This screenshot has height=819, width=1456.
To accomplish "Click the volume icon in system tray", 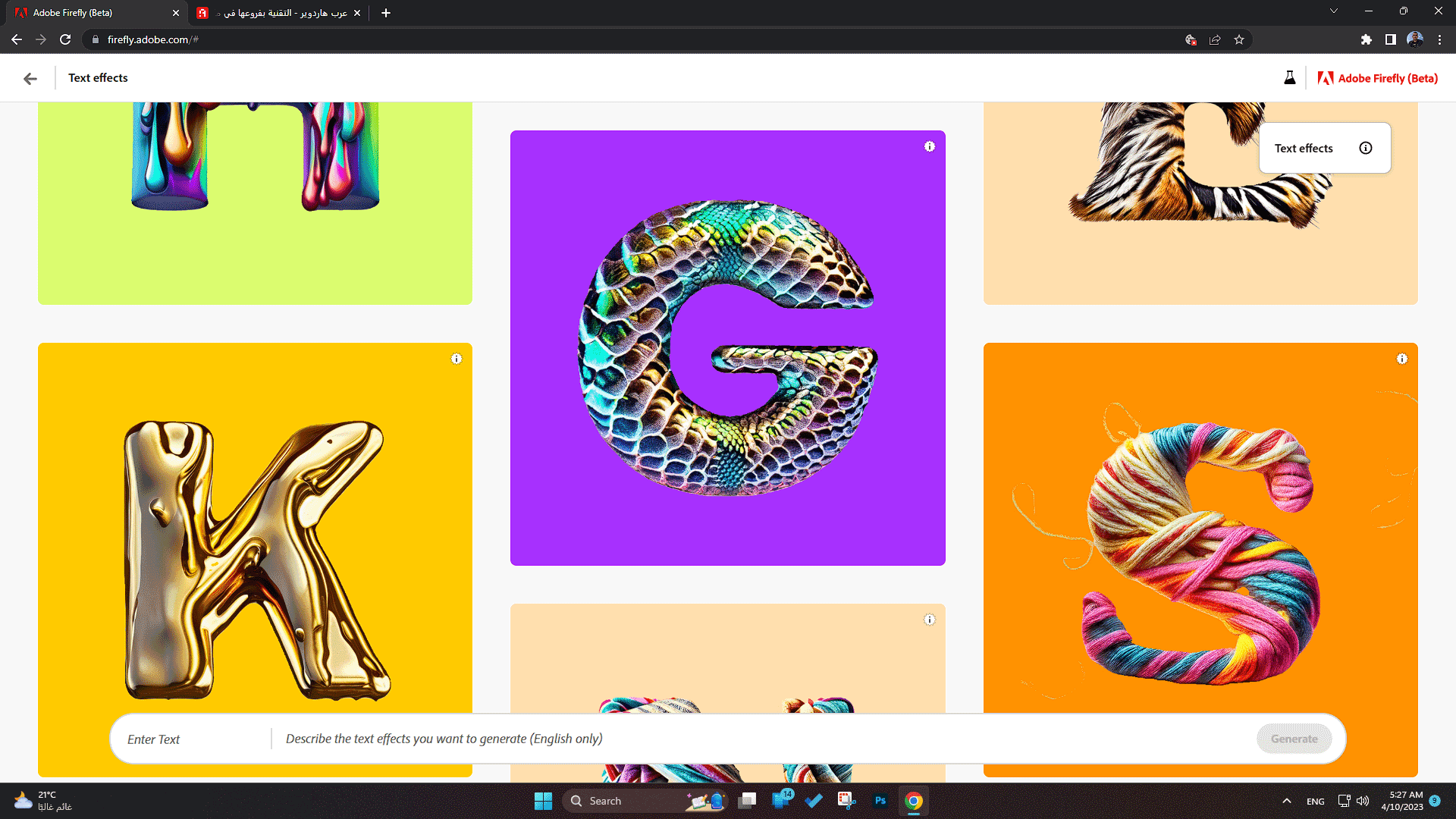I will [x=1363, y=801].
